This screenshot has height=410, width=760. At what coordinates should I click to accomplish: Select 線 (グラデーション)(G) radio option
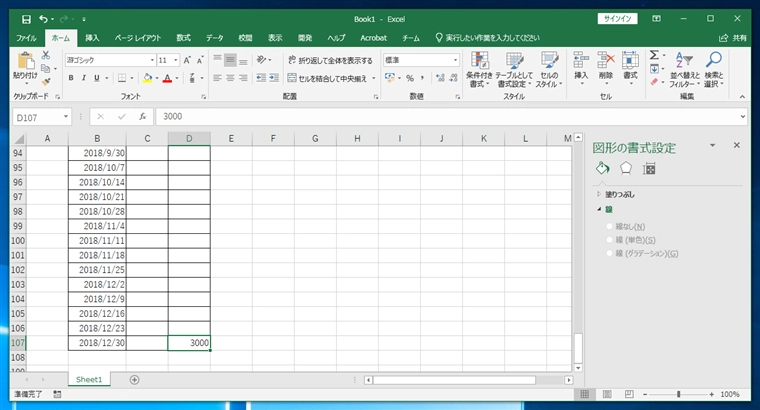[x=610, y=253]
